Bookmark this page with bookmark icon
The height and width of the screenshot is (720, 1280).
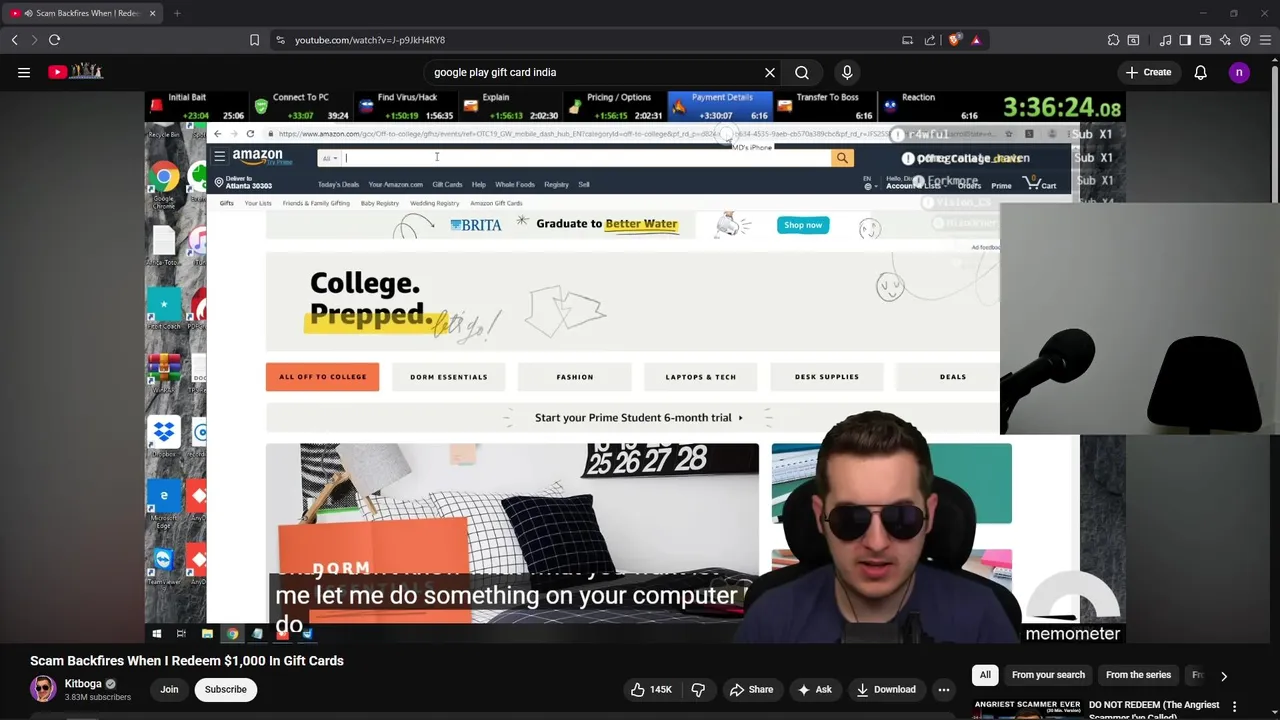[254, 40]
